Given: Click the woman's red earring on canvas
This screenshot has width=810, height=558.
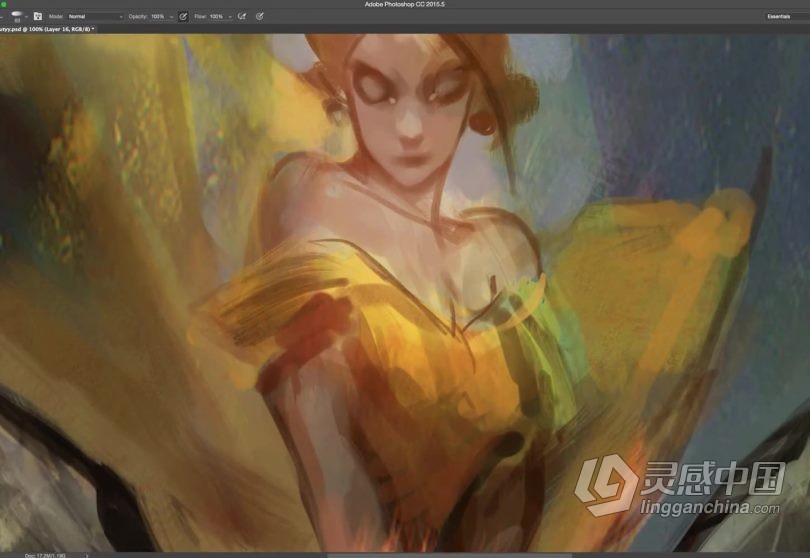Looking at the screenshot, I should click(x=481, y=125).
